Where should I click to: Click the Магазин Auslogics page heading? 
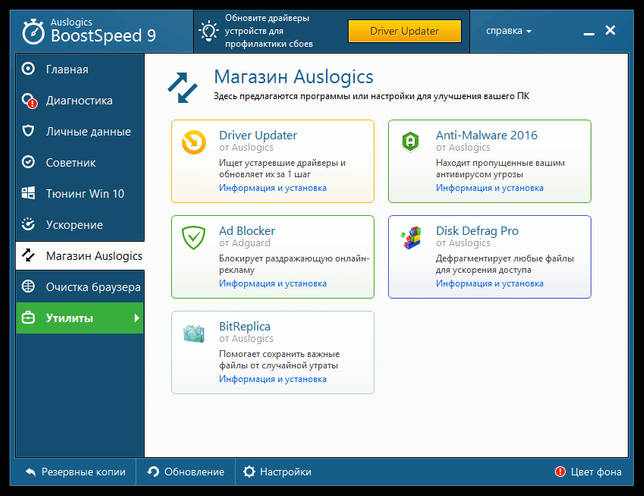click(294, 77)
